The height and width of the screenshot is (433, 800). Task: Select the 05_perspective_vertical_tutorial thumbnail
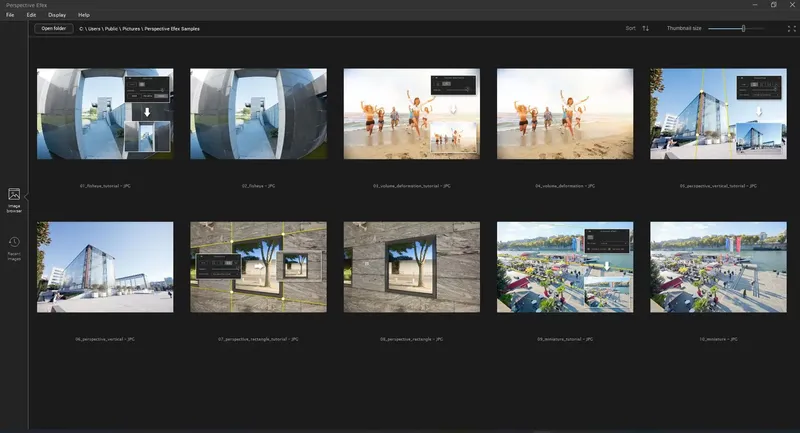[718, 114]
